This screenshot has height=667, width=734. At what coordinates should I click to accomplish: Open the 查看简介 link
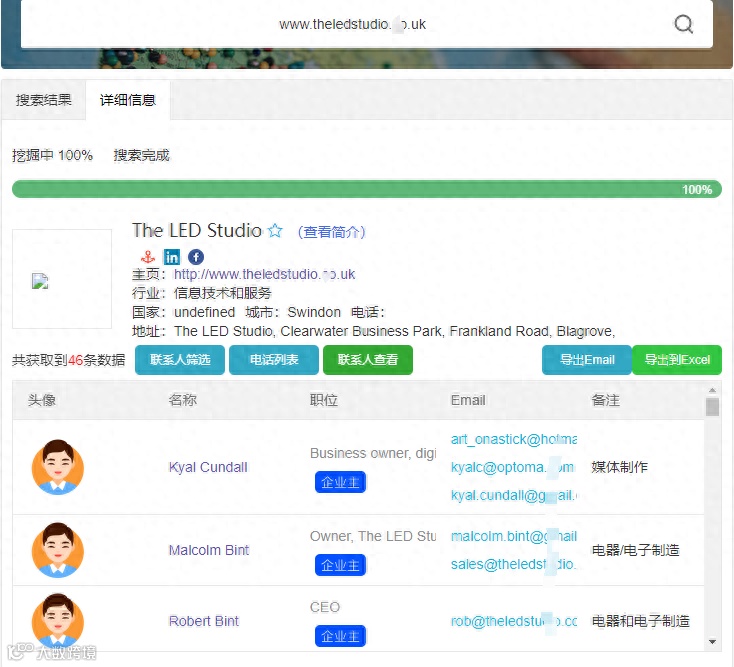click(x=331, y=232)
